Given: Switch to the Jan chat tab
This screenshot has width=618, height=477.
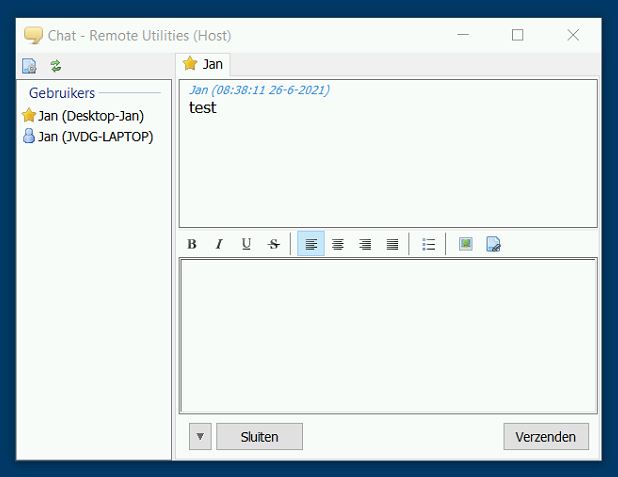Looking at the screenshot, I should pos(203,64).
